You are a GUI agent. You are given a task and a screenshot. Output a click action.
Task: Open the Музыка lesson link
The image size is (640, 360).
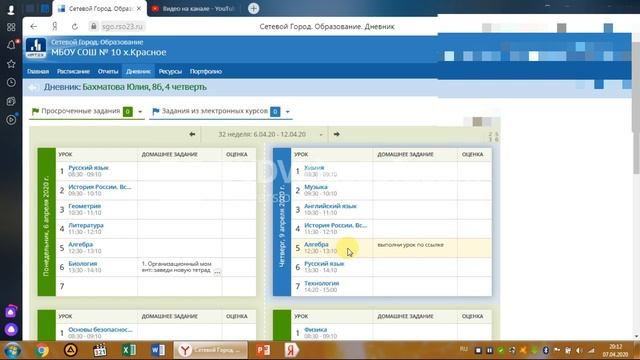click(x=316, y=187)
